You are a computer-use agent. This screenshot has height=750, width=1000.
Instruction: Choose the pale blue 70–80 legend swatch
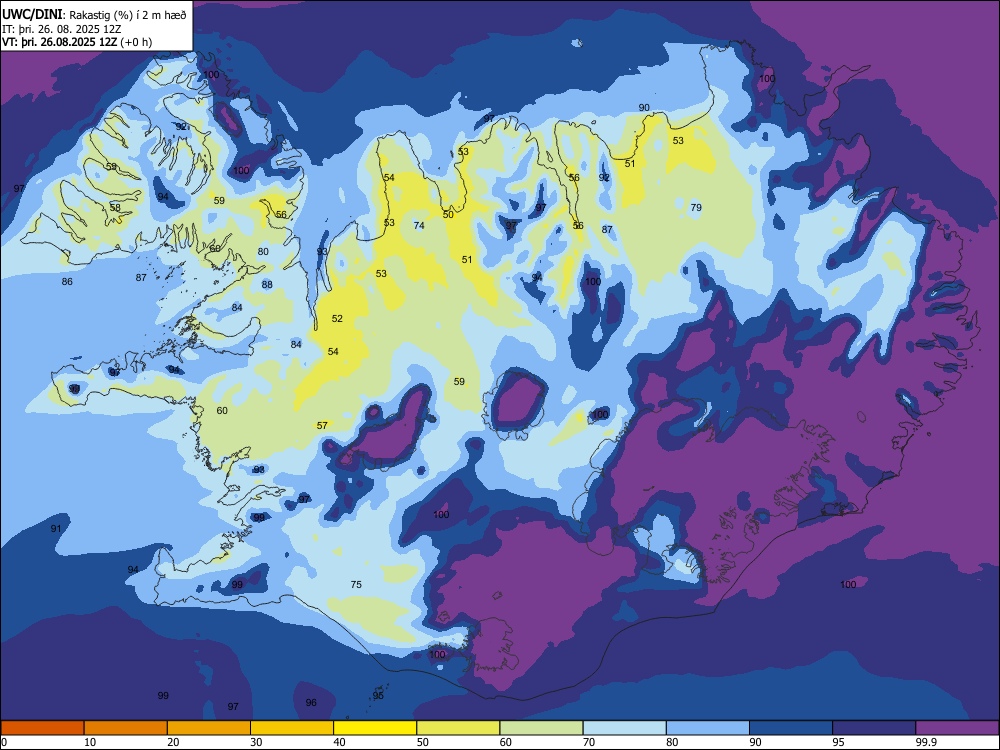pyautogui.click(x=624, y=728)
